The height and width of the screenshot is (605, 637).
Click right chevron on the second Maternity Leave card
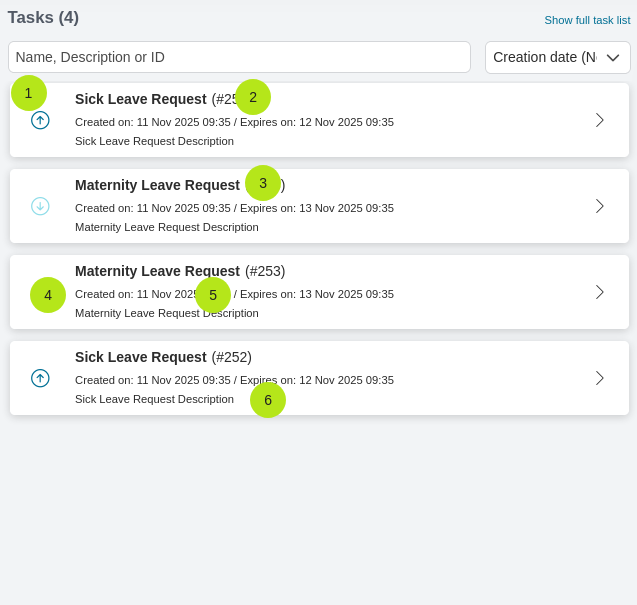pos(599,206)
